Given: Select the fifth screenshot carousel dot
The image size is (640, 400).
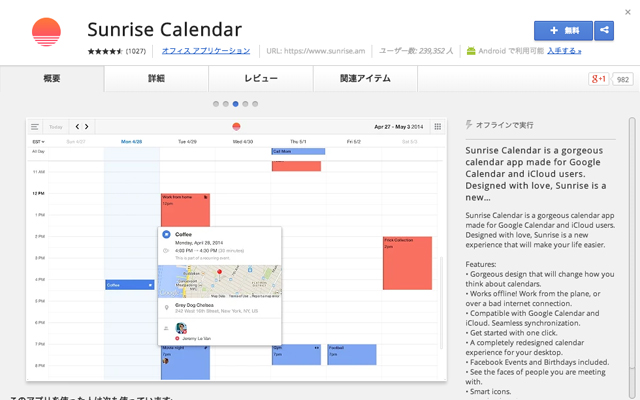Looking at the screenshot, I should [255, 104].
